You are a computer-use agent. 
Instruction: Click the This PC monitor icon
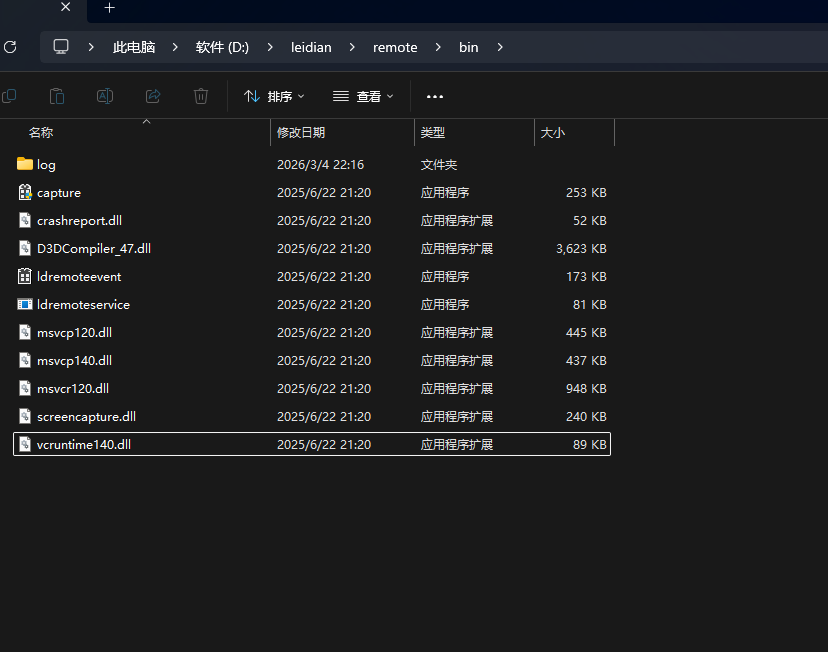62,47
